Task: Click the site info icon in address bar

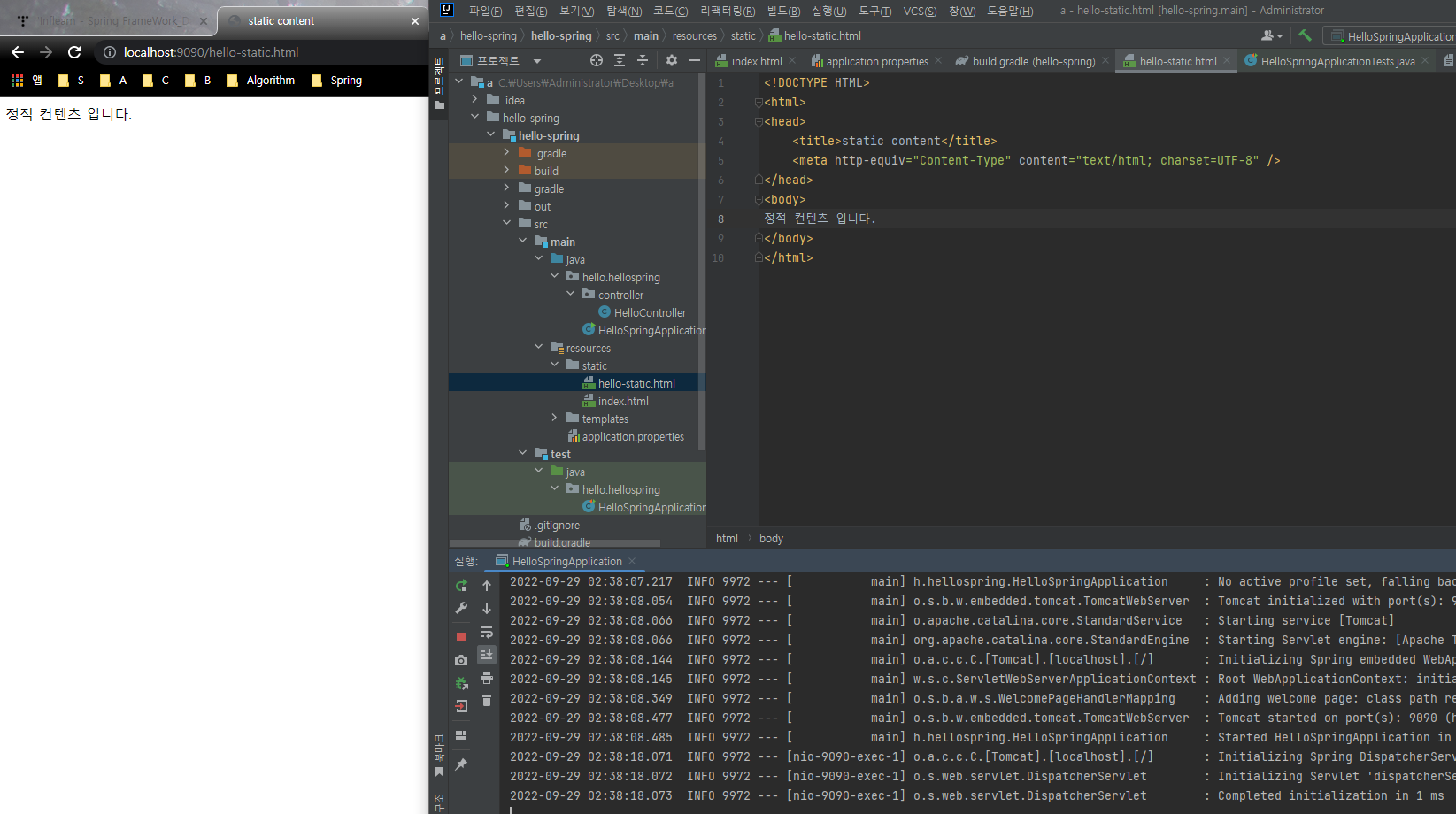Action: [x=110, y=52]
